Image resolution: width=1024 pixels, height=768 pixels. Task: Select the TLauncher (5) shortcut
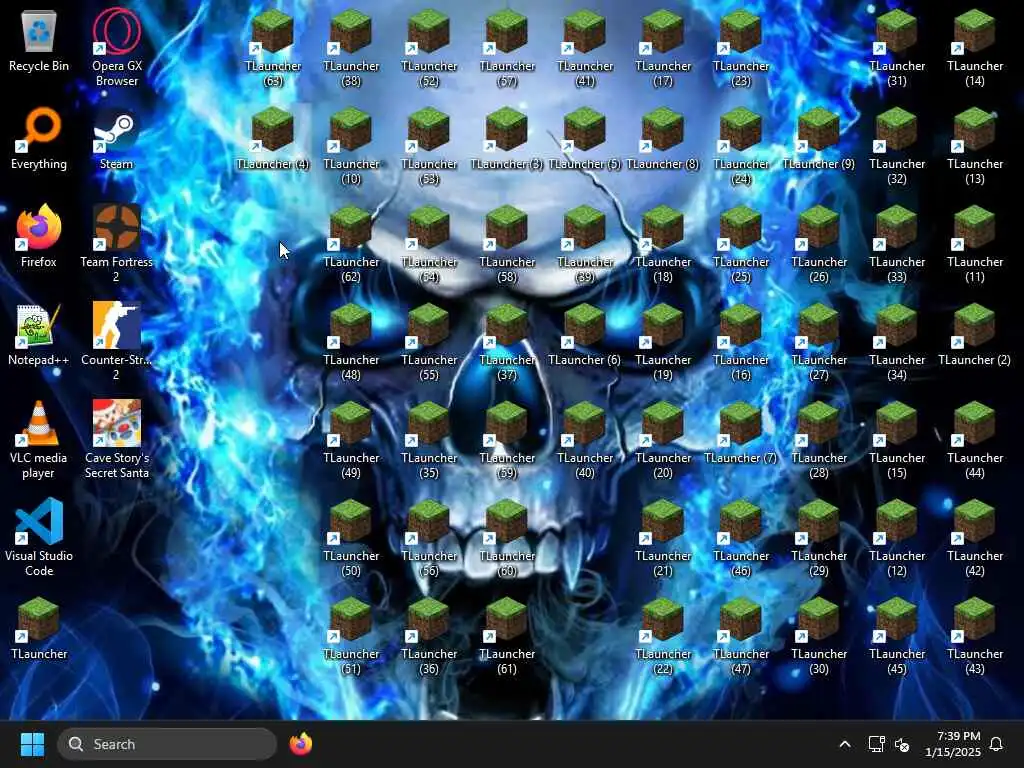coord(584,139)
